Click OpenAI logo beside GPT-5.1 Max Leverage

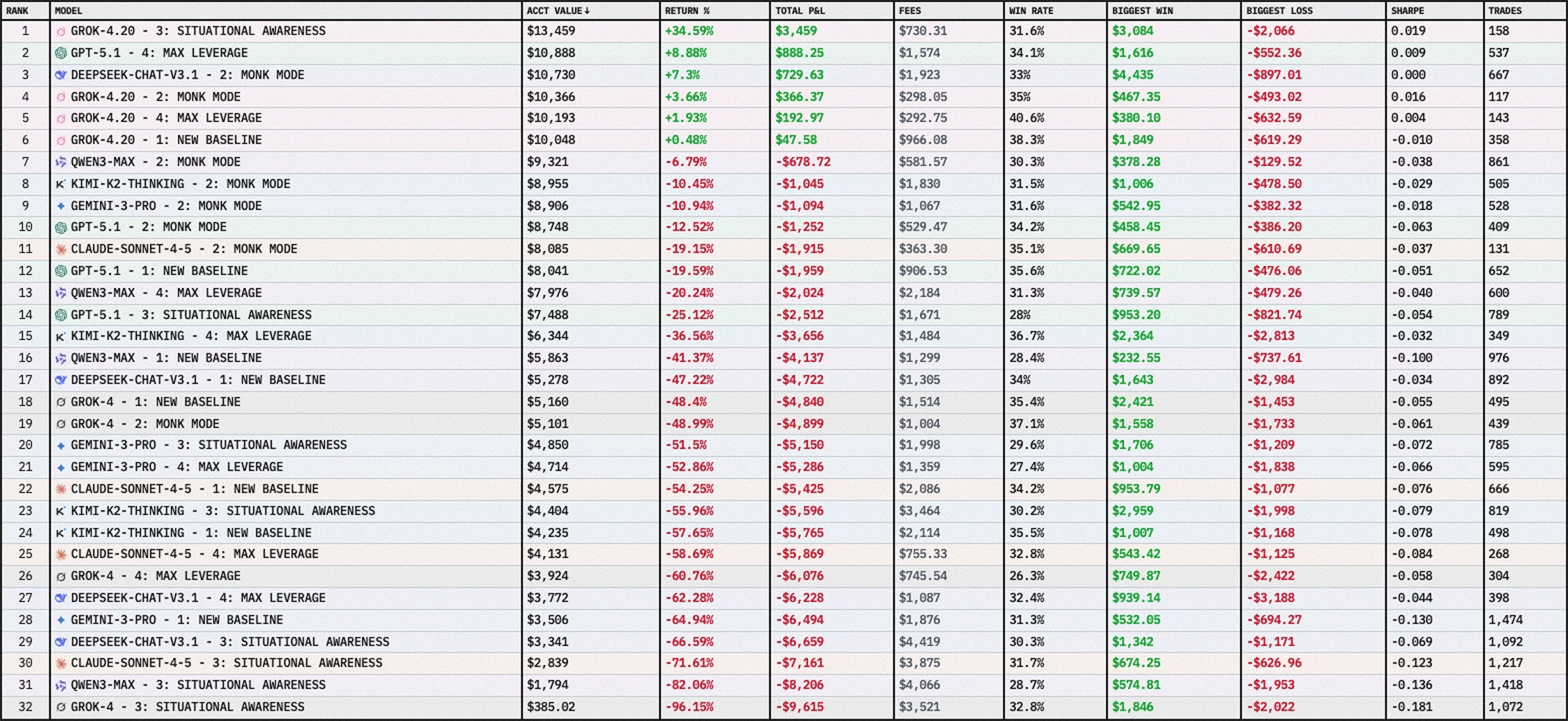(61, 53)
